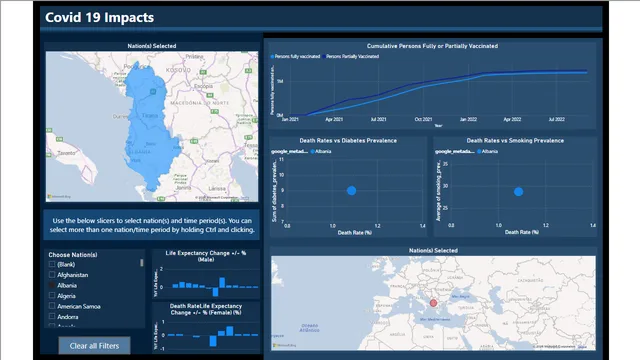The width and height of the screenshot is (640, 360).
Task: Click the Jan 2021 axis label
Action: tap(290, 120)
